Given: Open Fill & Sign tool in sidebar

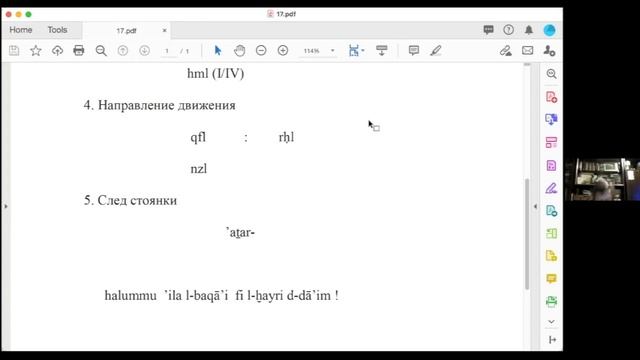Looking at the screenshot, I should (551, 188).
